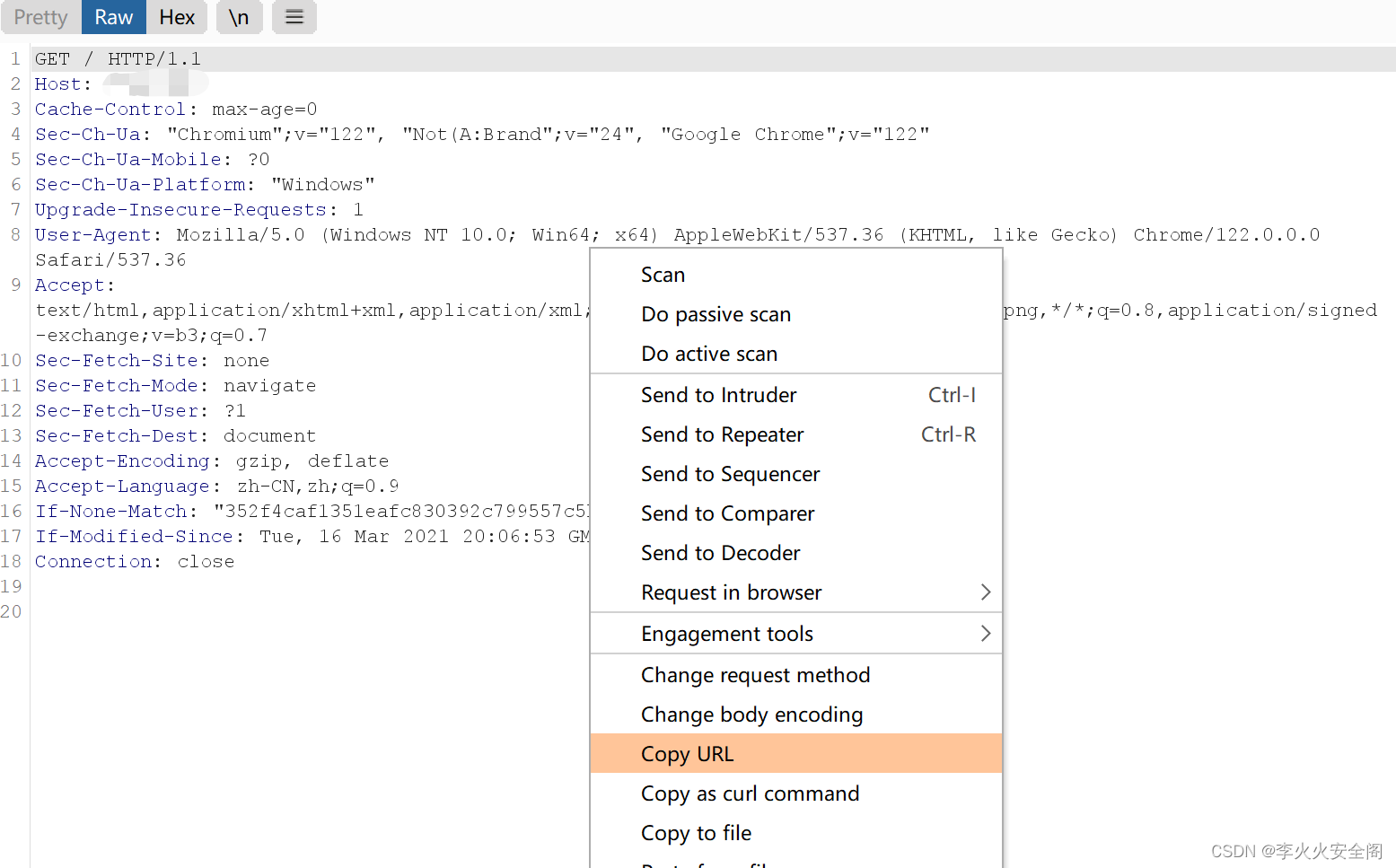Open the Request in browser entry
1396x868 pixels.
click(795, 592)
